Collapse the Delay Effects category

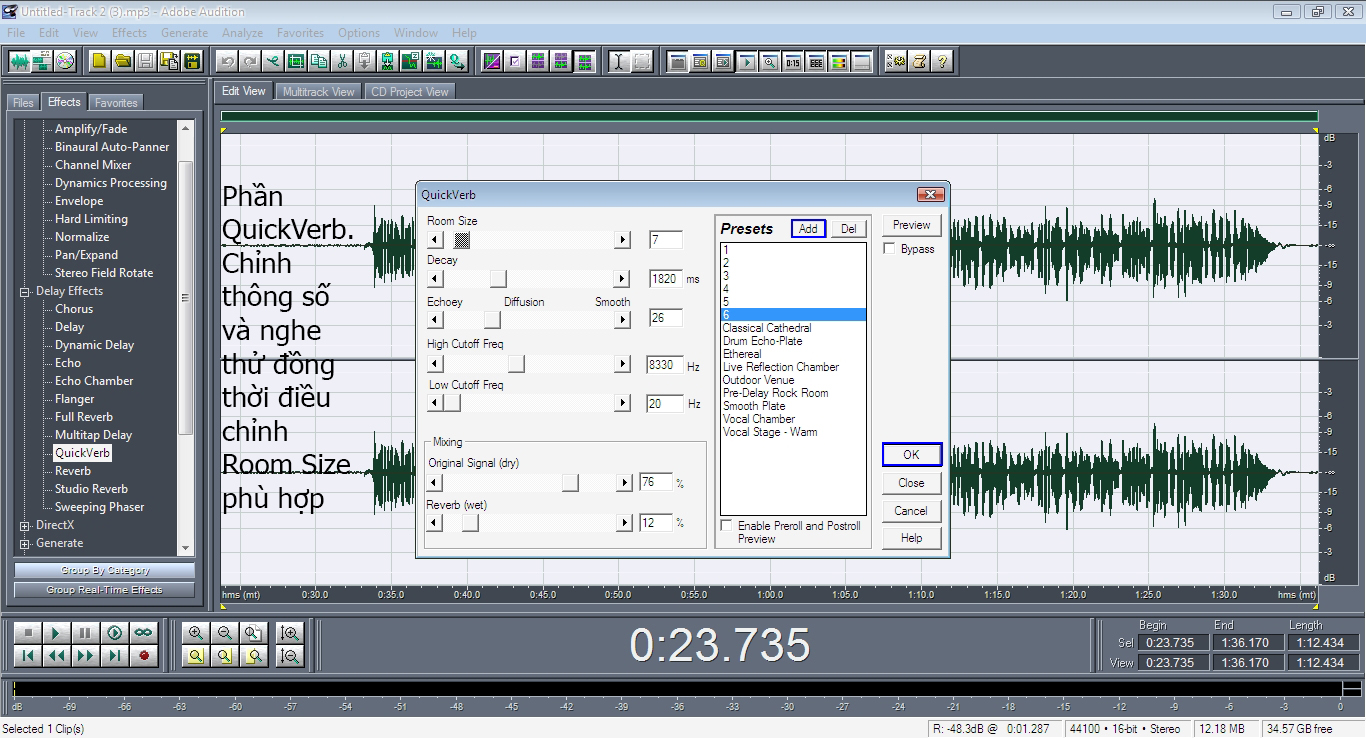[22, 291]
